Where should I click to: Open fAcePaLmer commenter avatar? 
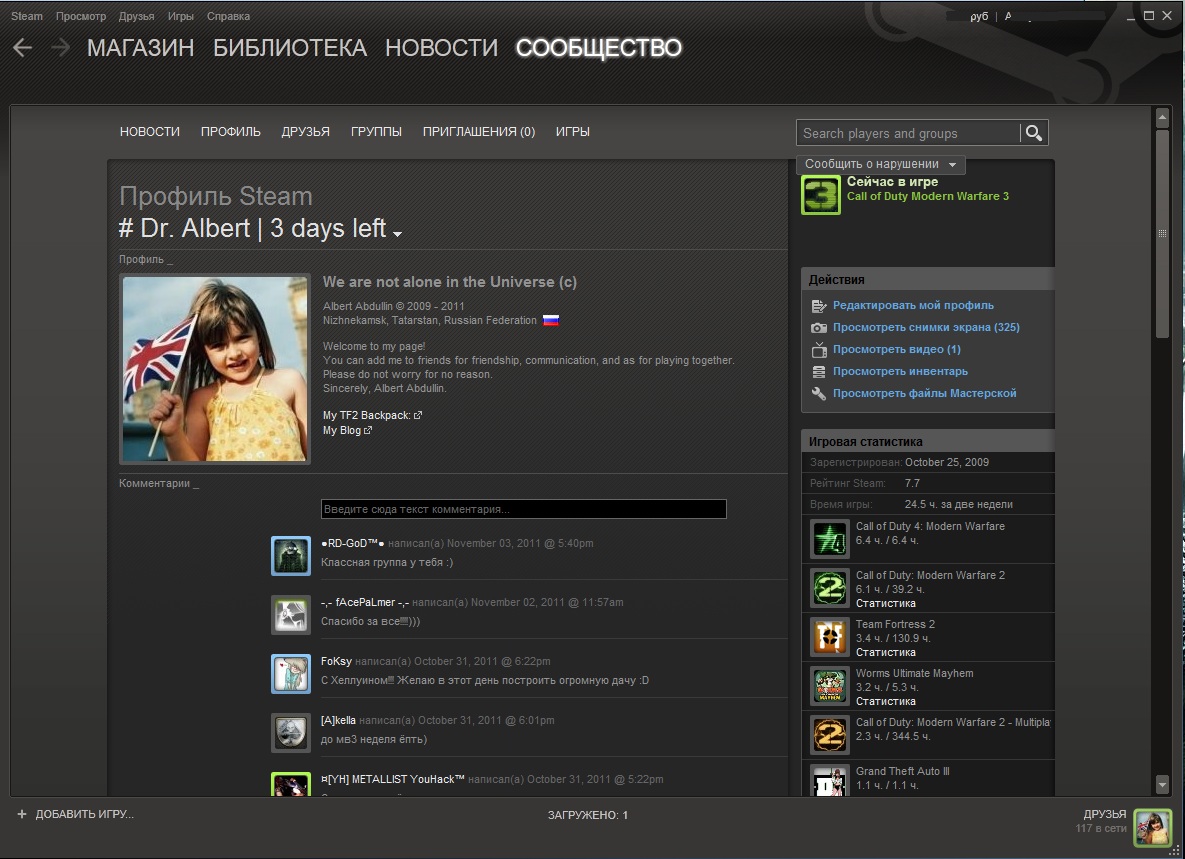pos(291,615)
